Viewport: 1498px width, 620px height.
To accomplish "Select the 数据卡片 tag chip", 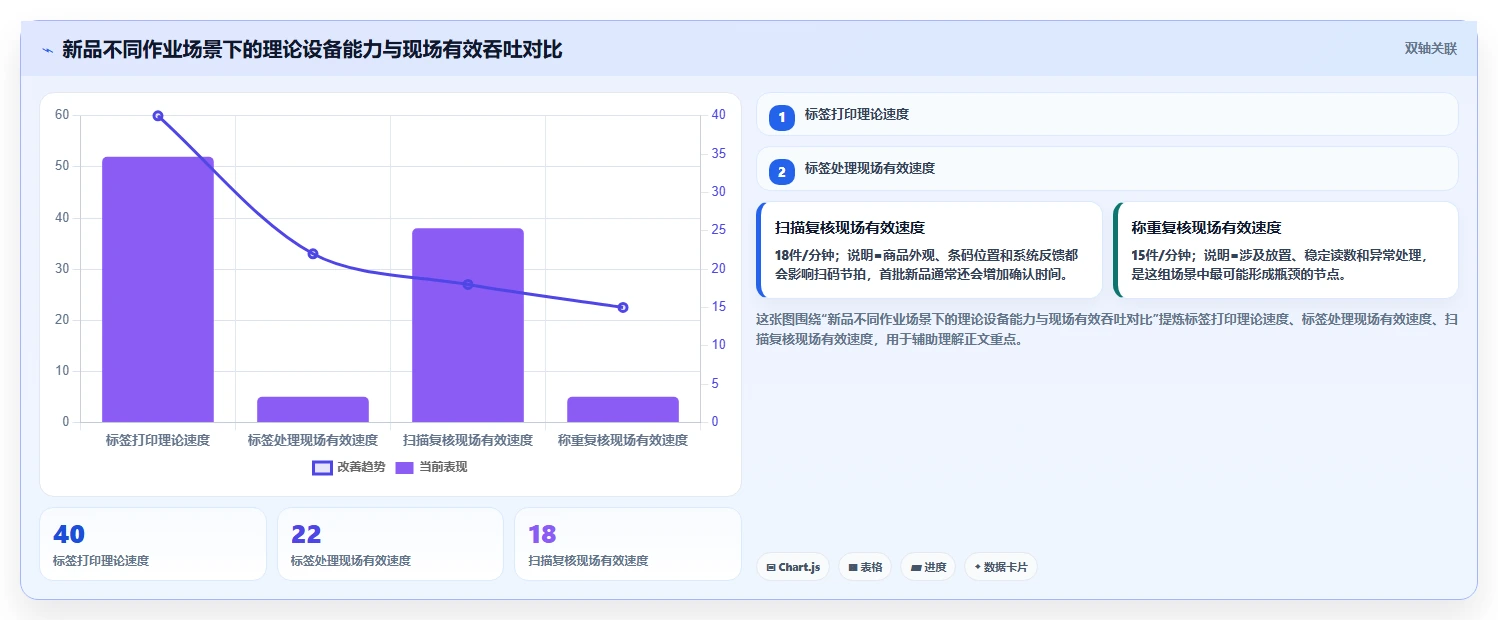I will [1001, 567].
